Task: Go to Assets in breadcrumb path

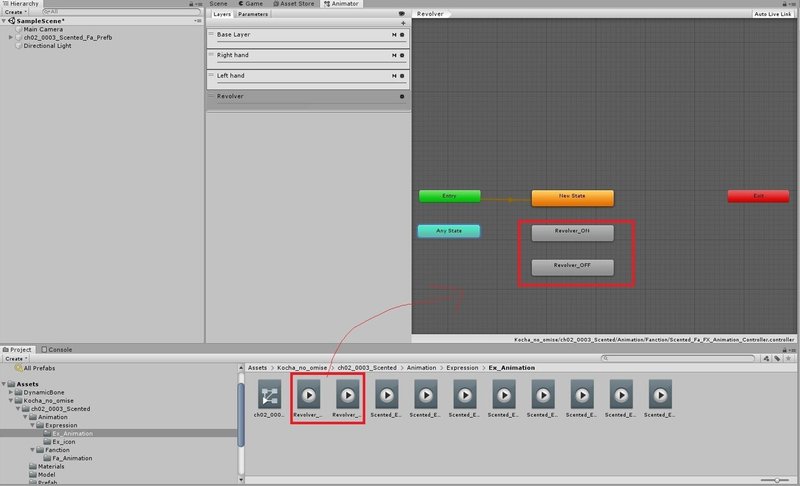Action: click(258, 368)
